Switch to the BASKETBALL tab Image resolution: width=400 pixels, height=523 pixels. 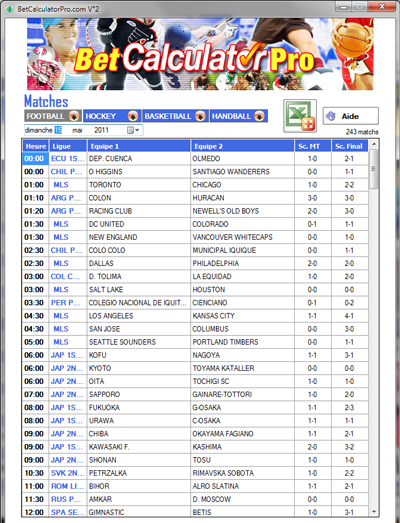pyautogui.click(x=175, y=116)
